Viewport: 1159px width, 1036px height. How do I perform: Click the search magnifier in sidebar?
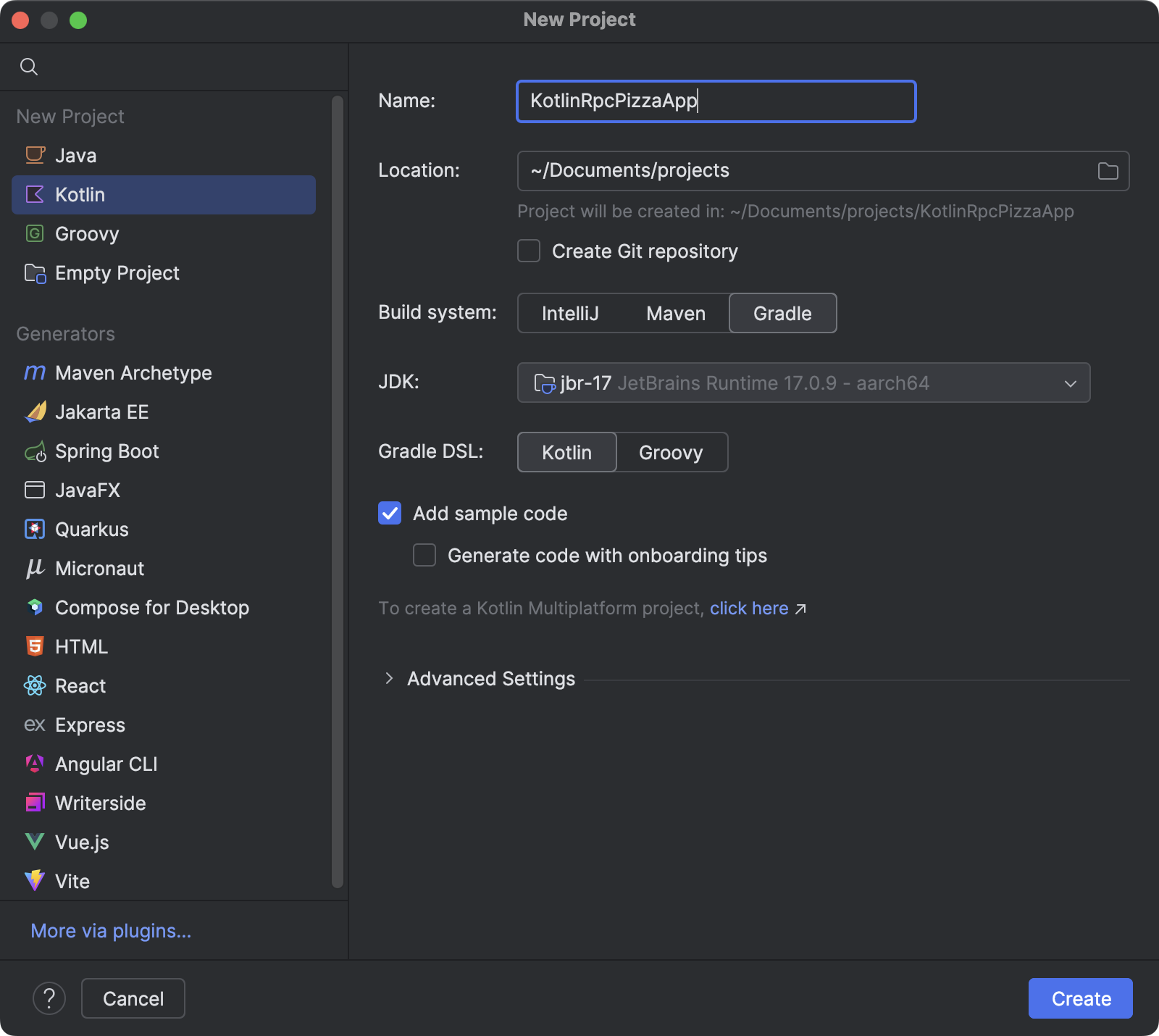coord(29,66)
